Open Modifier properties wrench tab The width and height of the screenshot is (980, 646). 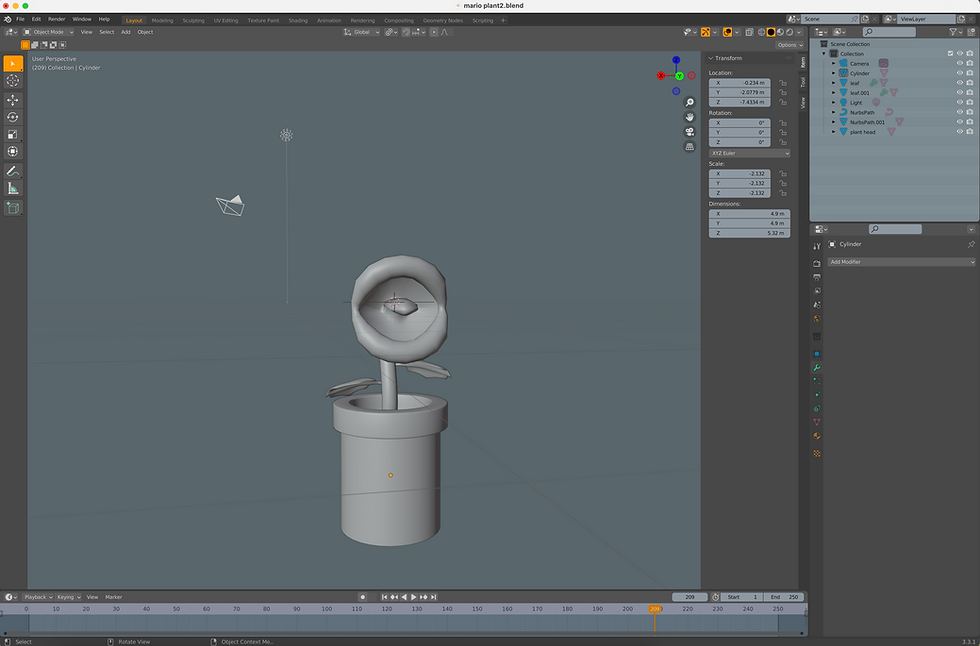[x=816, y=367]
